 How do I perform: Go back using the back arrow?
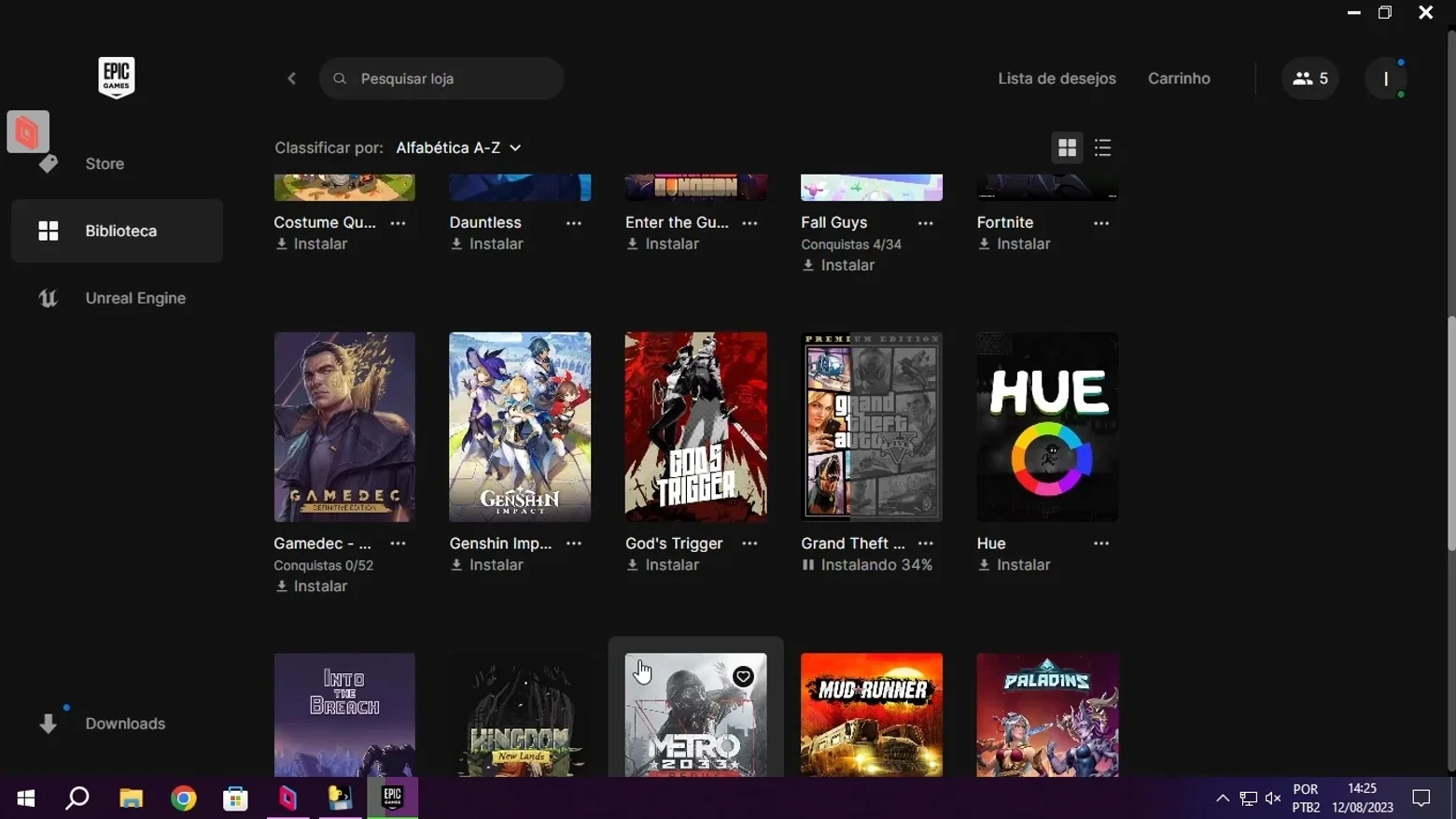point(292,78)
